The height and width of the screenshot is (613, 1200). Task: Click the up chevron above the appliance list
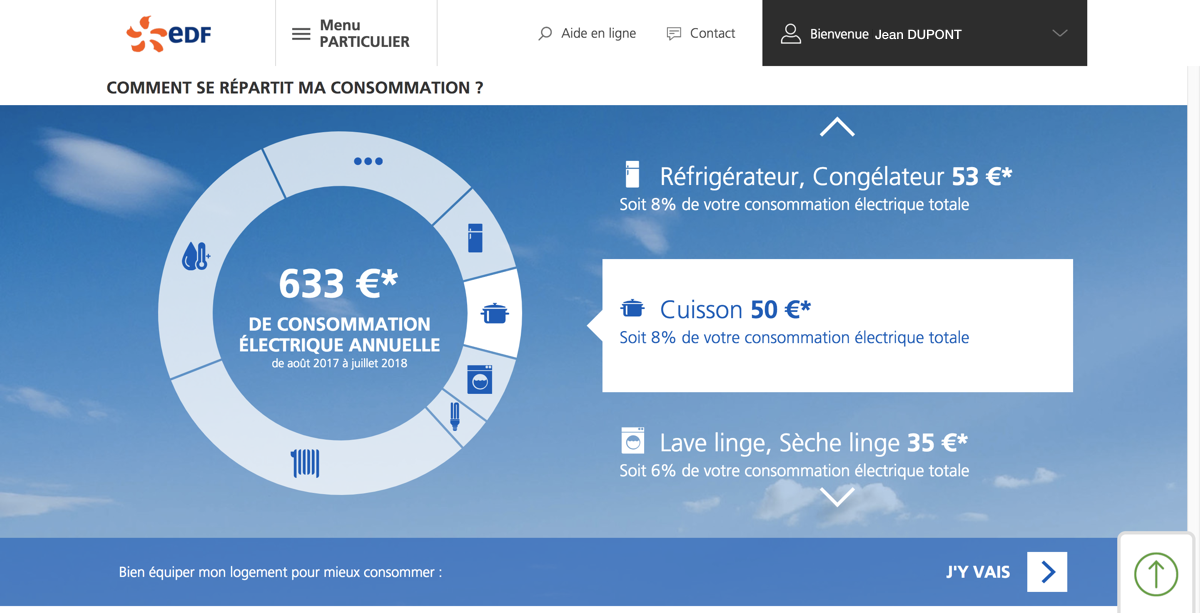(836, 127)
